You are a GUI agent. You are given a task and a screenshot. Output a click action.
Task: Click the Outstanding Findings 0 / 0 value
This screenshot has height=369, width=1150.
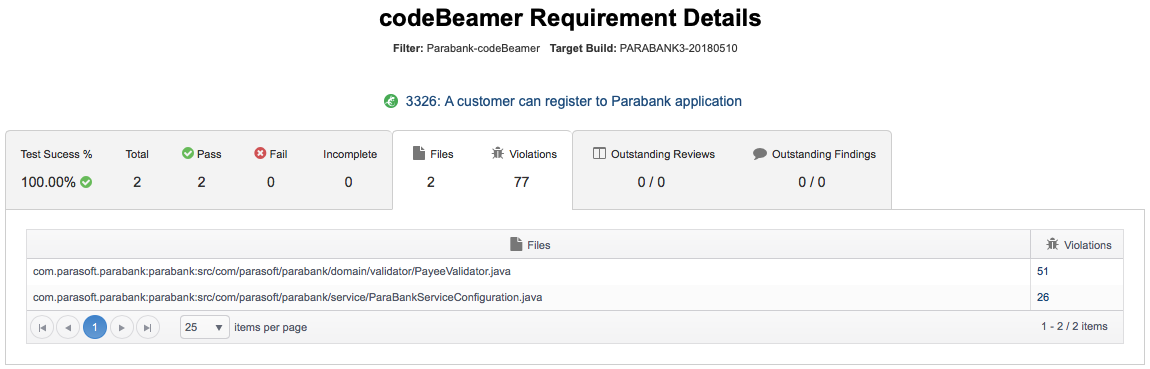(x=812, y=182)
